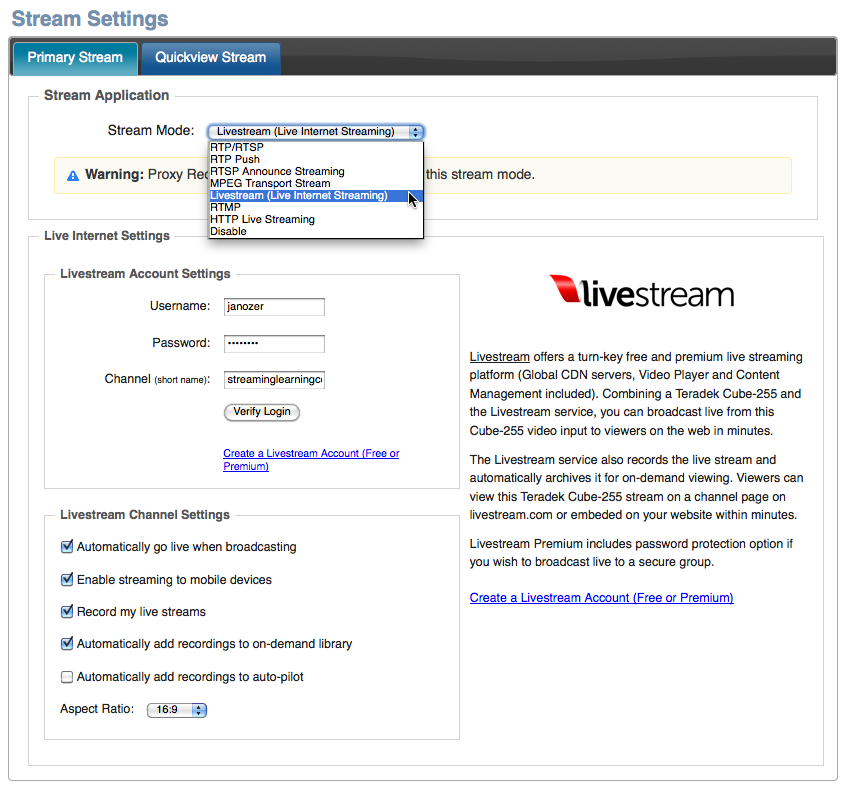Image resolution: width=843 pixels, height=794 pixels.
Task: Select HTTP Live Streaming option
Action: tap(262, 220)
